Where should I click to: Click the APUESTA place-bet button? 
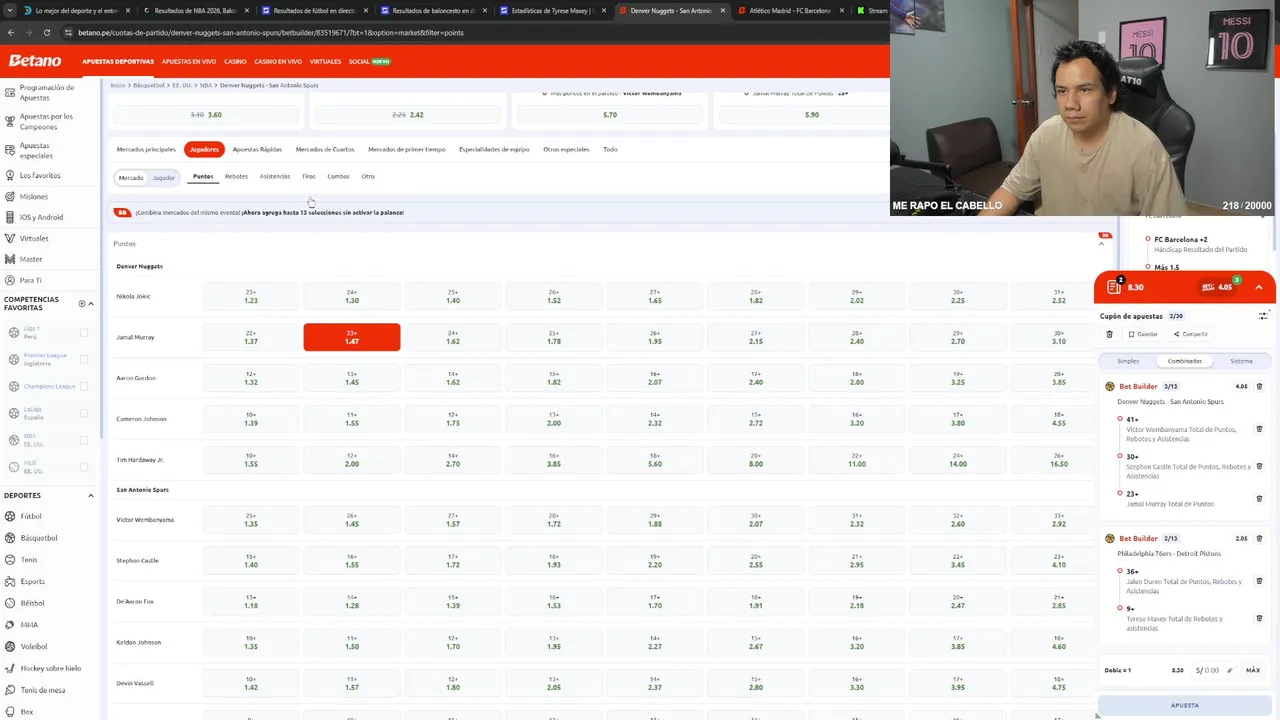pyautogui.click(x=1185, y=705)
